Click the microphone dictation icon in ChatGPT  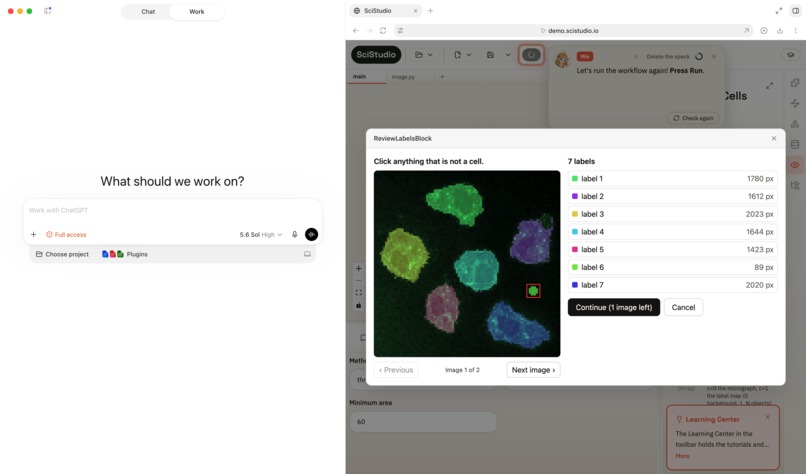point(295,234)
